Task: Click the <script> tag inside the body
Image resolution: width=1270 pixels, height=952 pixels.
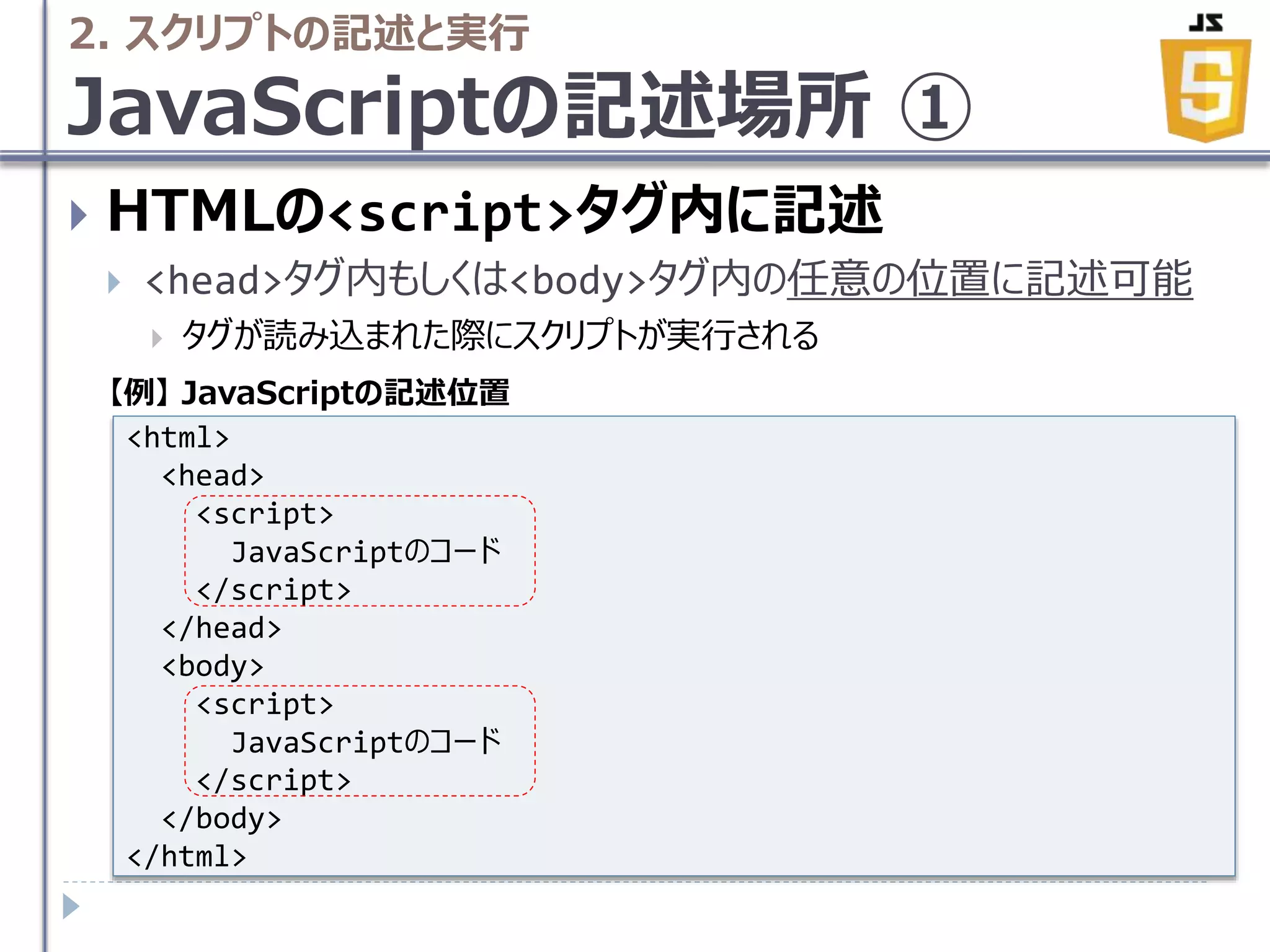Action: point(265,705)
